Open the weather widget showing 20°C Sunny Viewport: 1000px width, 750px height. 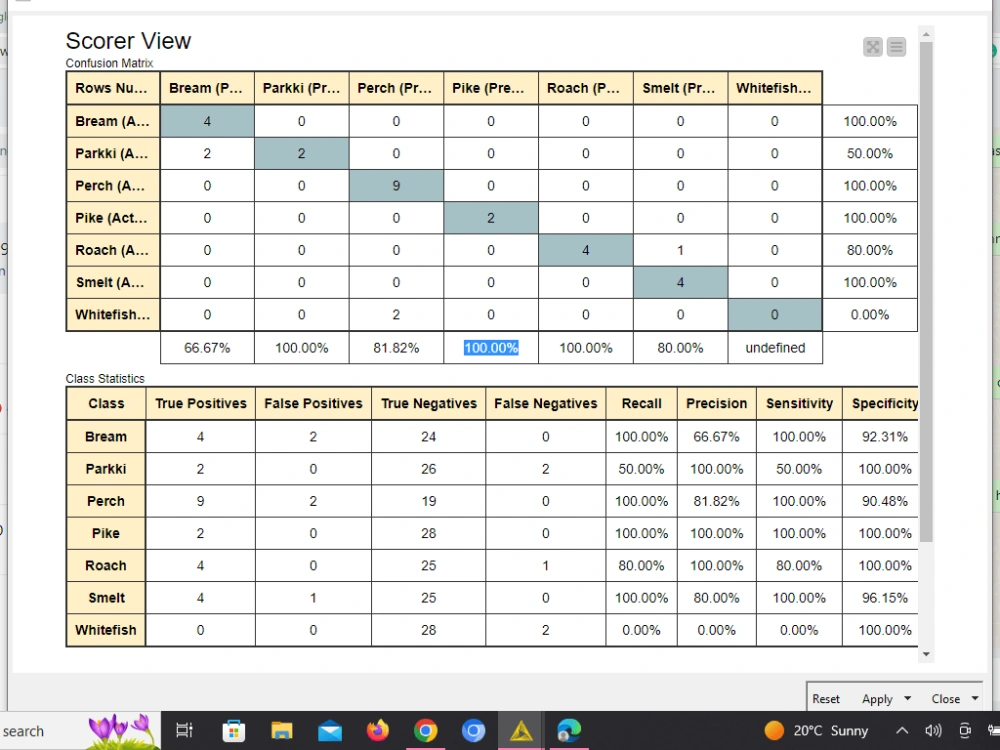(816, 731)
